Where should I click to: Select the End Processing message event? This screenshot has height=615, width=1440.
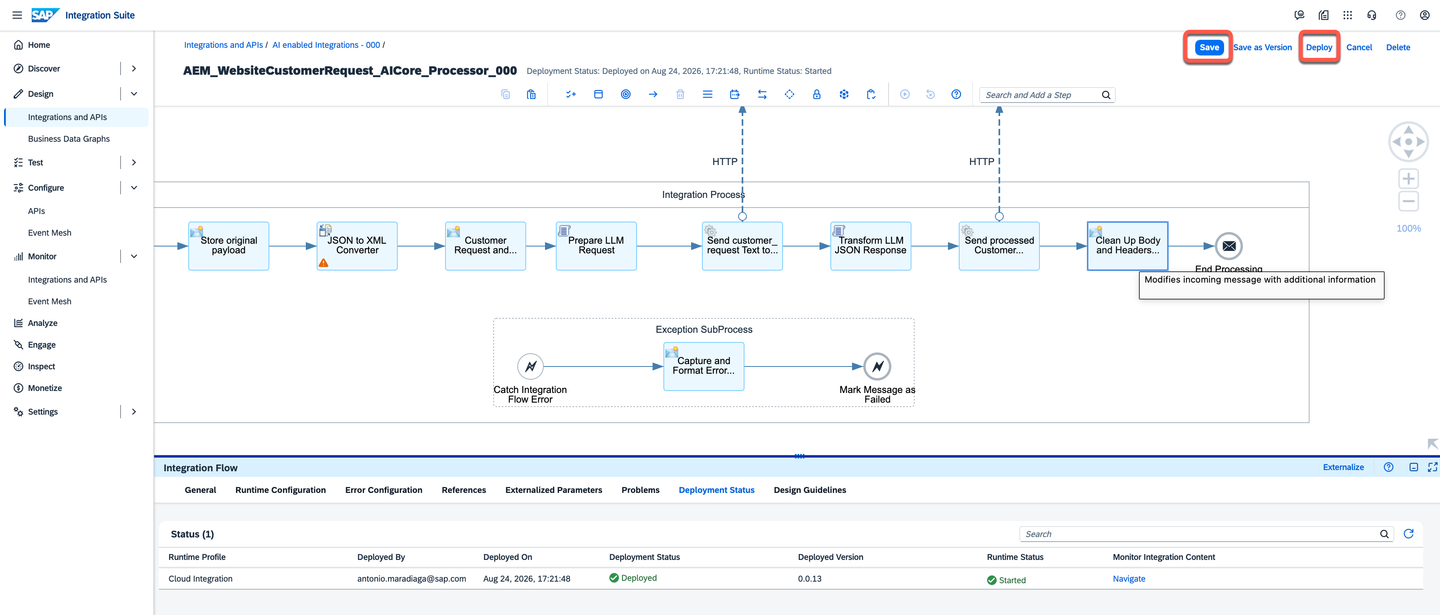click(1229, 246)
